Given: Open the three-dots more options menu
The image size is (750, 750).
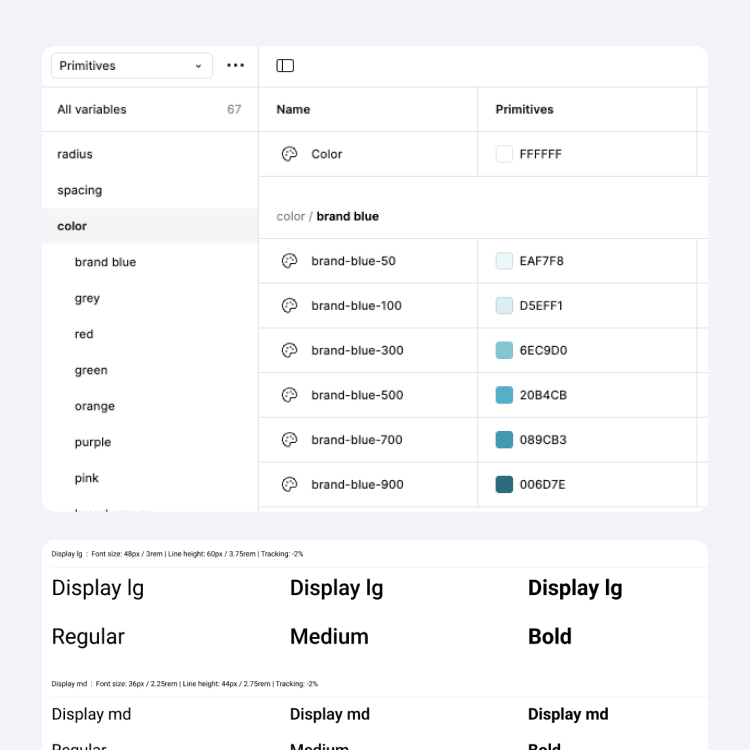Looking at the screenshot, I should [235, 66].
